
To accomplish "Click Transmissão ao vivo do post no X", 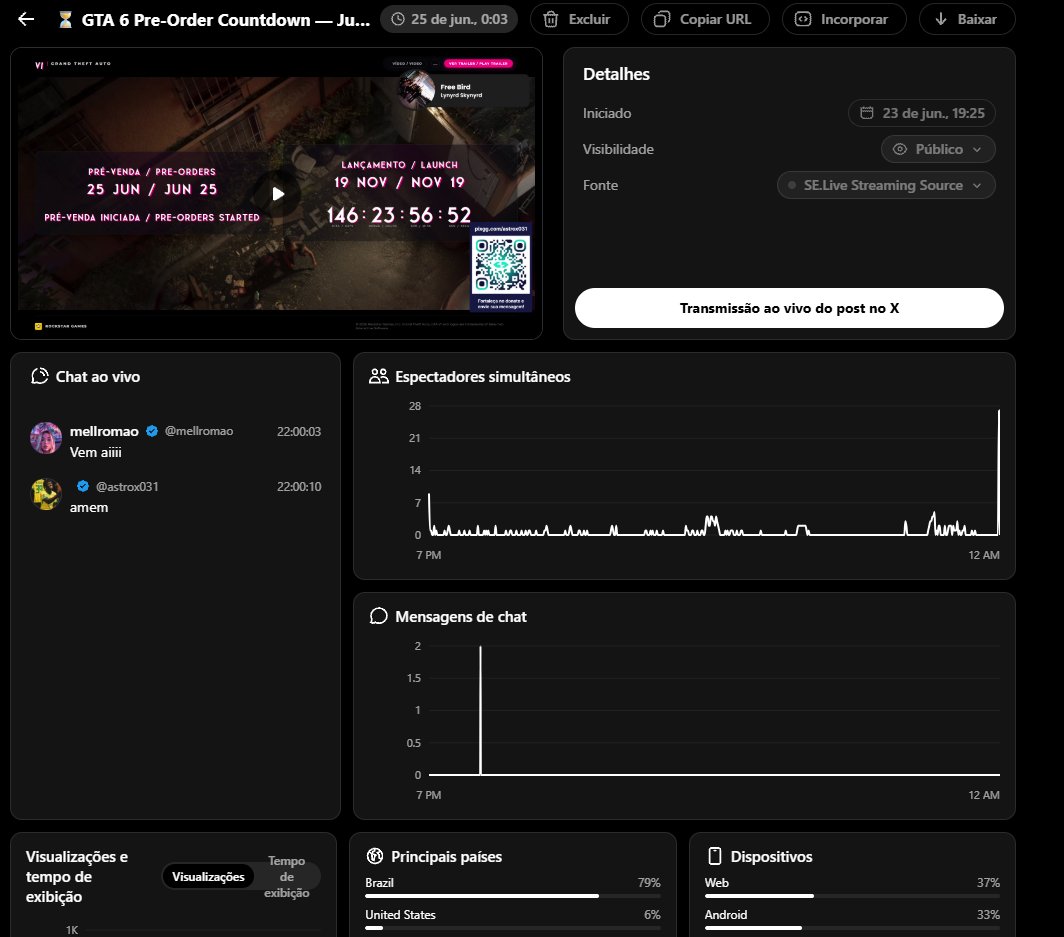I will pyautogui.click(x=789, y=308).
